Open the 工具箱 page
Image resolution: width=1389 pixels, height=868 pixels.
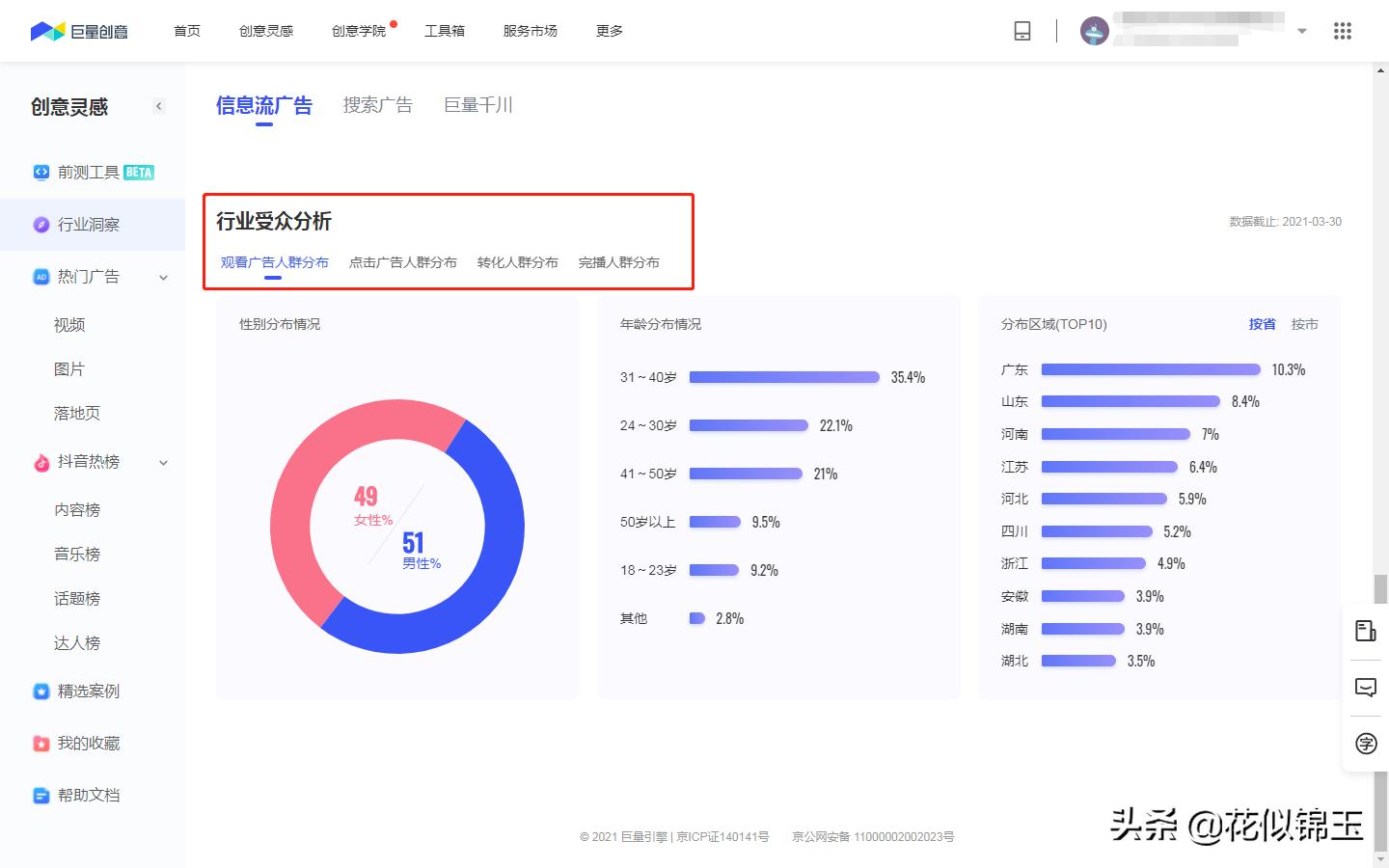tap(445, 30)
